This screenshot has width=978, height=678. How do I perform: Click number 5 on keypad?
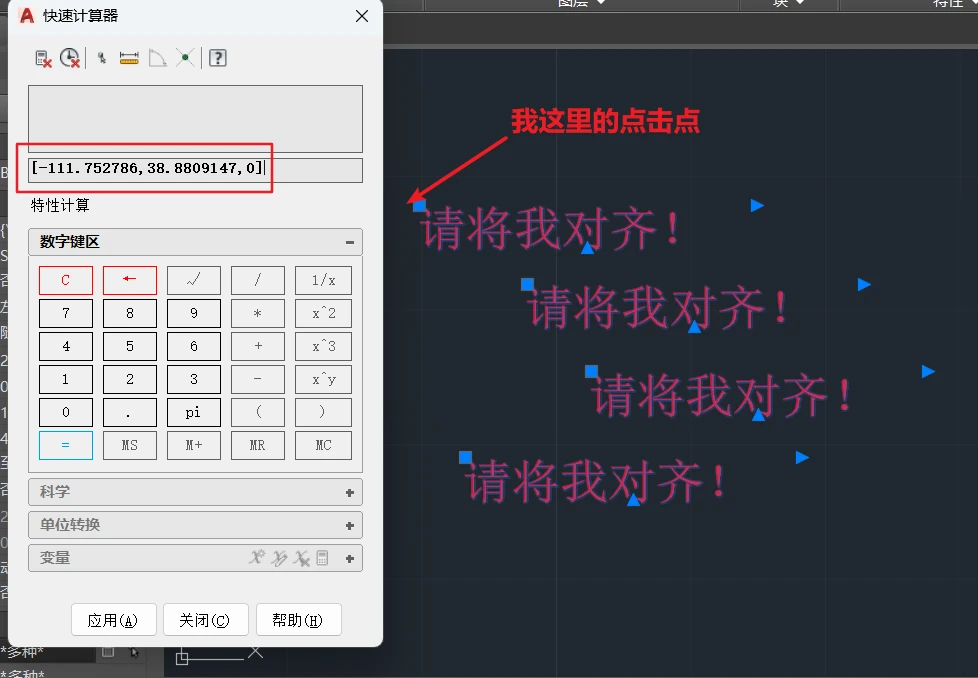pos(130,346)
